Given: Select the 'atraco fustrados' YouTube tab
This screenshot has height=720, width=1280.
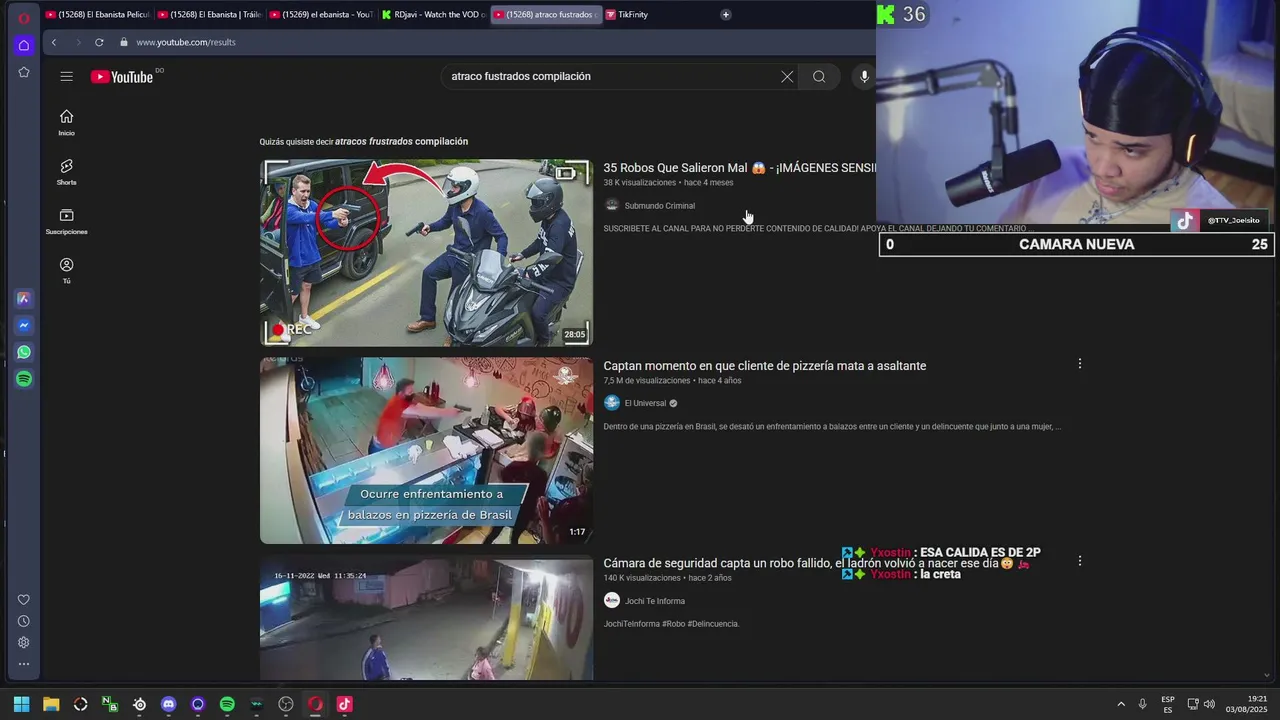Looking at the screenshot, I should 545,14.
